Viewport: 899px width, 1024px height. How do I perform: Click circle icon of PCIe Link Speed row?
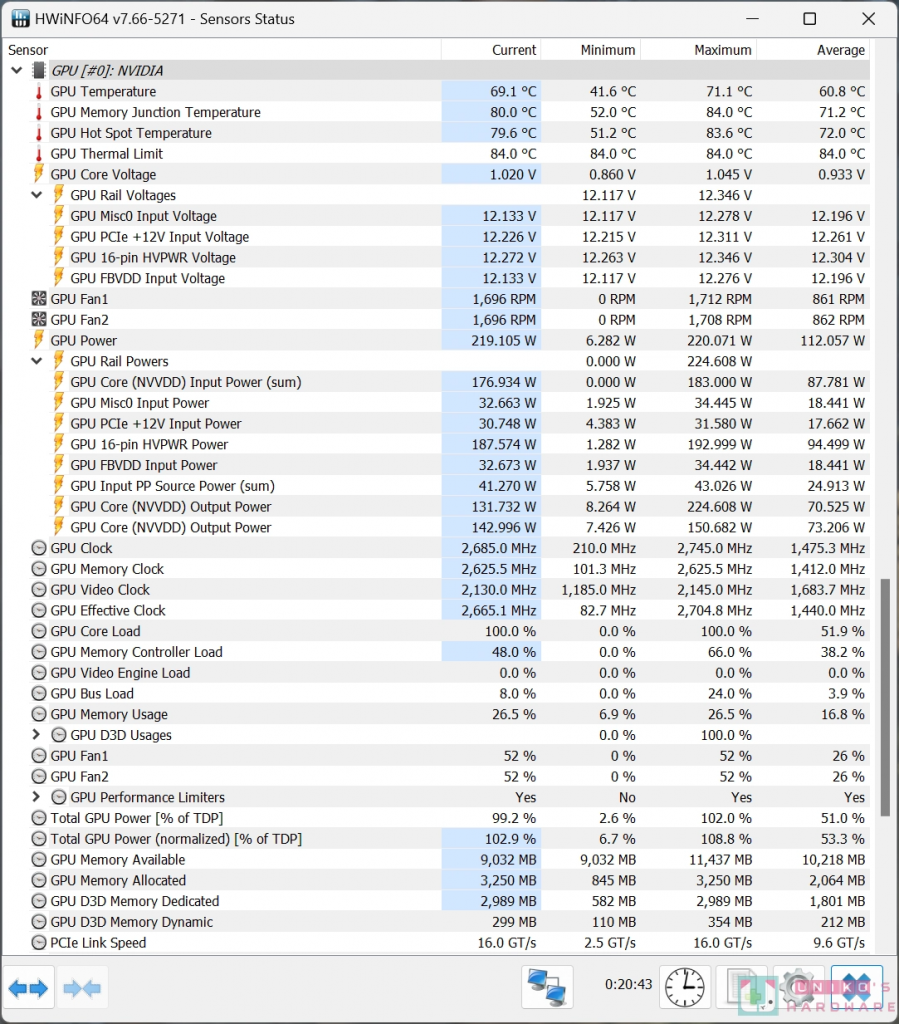tap(39, 943)
